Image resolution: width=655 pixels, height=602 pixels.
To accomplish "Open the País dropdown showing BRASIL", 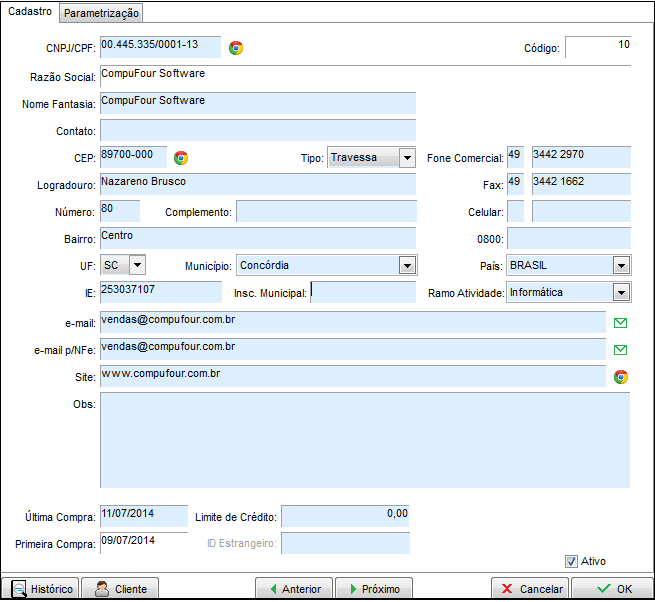I will tap(621, 265).
